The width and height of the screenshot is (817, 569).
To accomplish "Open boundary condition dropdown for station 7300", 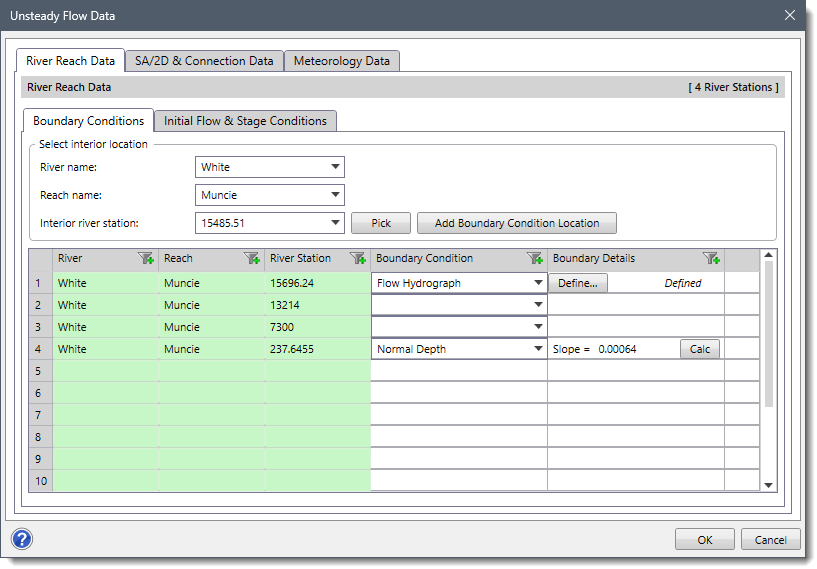I will [x=459, y=327].
